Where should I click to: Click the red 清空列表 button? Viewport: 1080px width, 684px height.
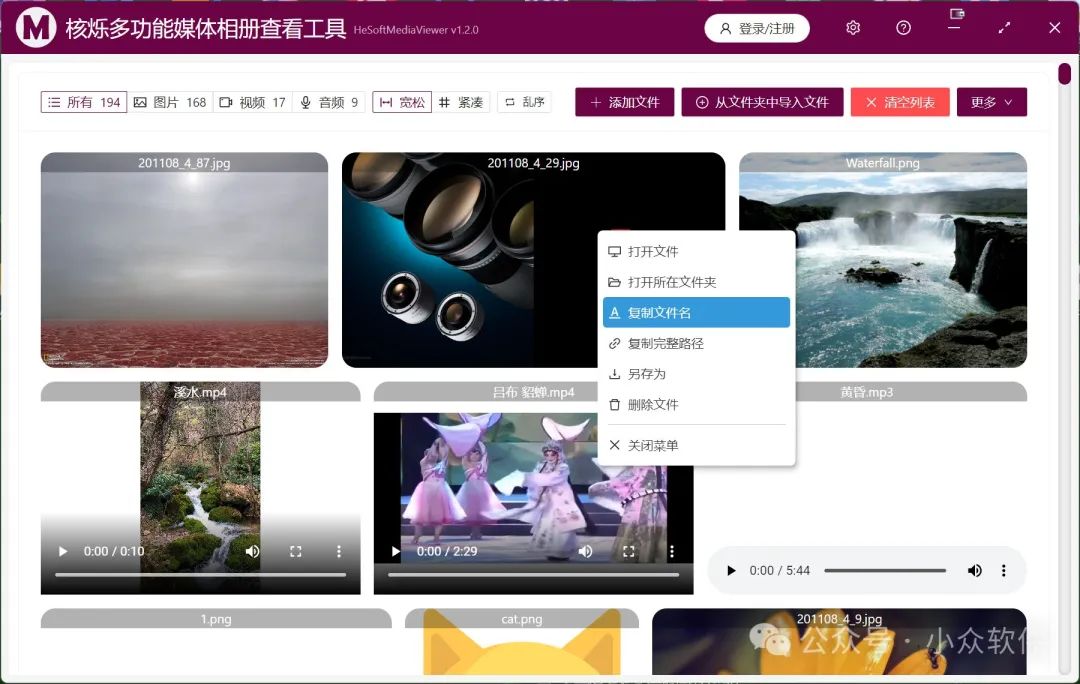coord(900,102)
